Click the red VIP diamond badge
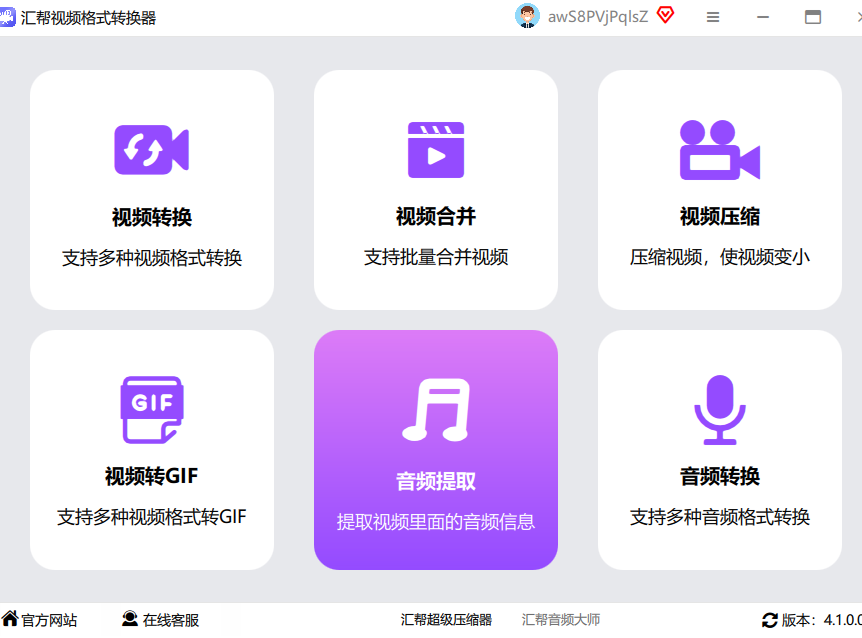Image resolution: width=862 pixels, height=638 pixels. 665,15
